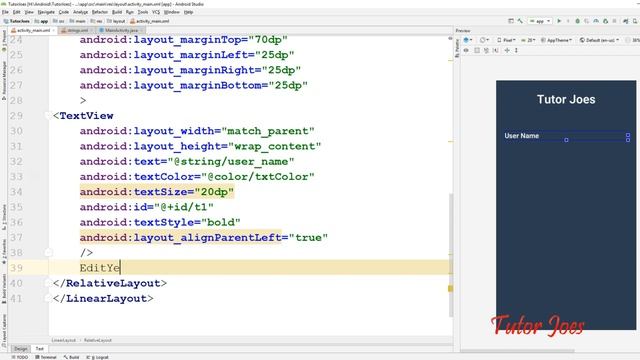640x360 pixels.
Task: Open the Build menu
Action: [117, 12]
